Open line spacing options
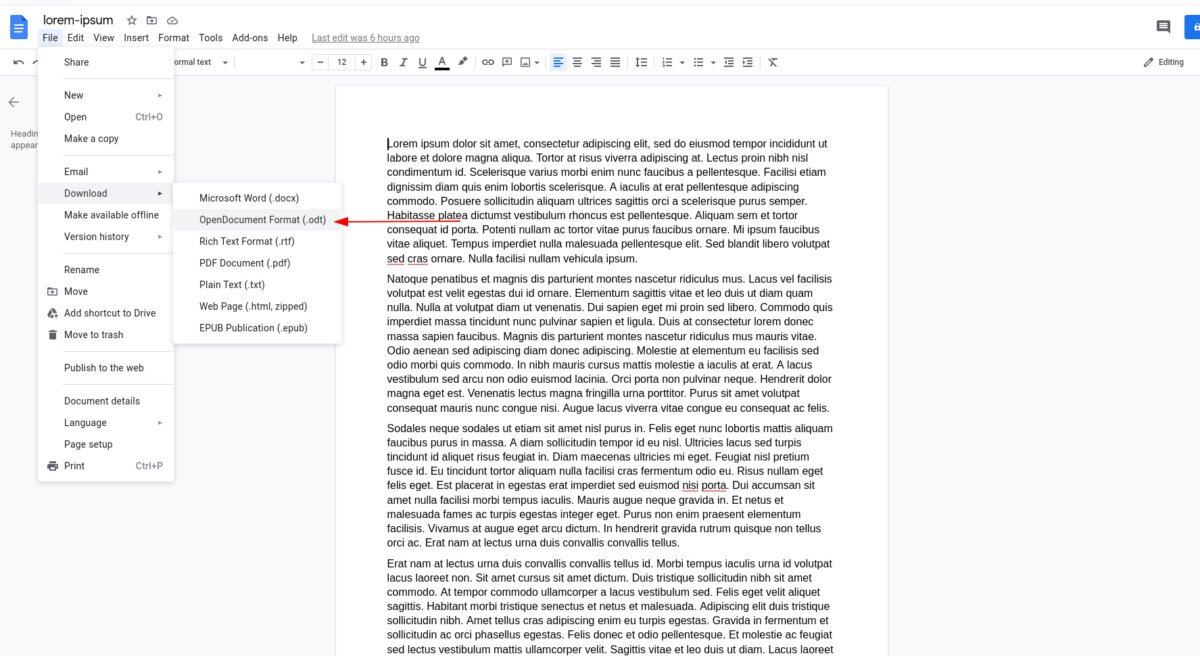This screenshot has width=1200, height=656. tap(641, 62)
